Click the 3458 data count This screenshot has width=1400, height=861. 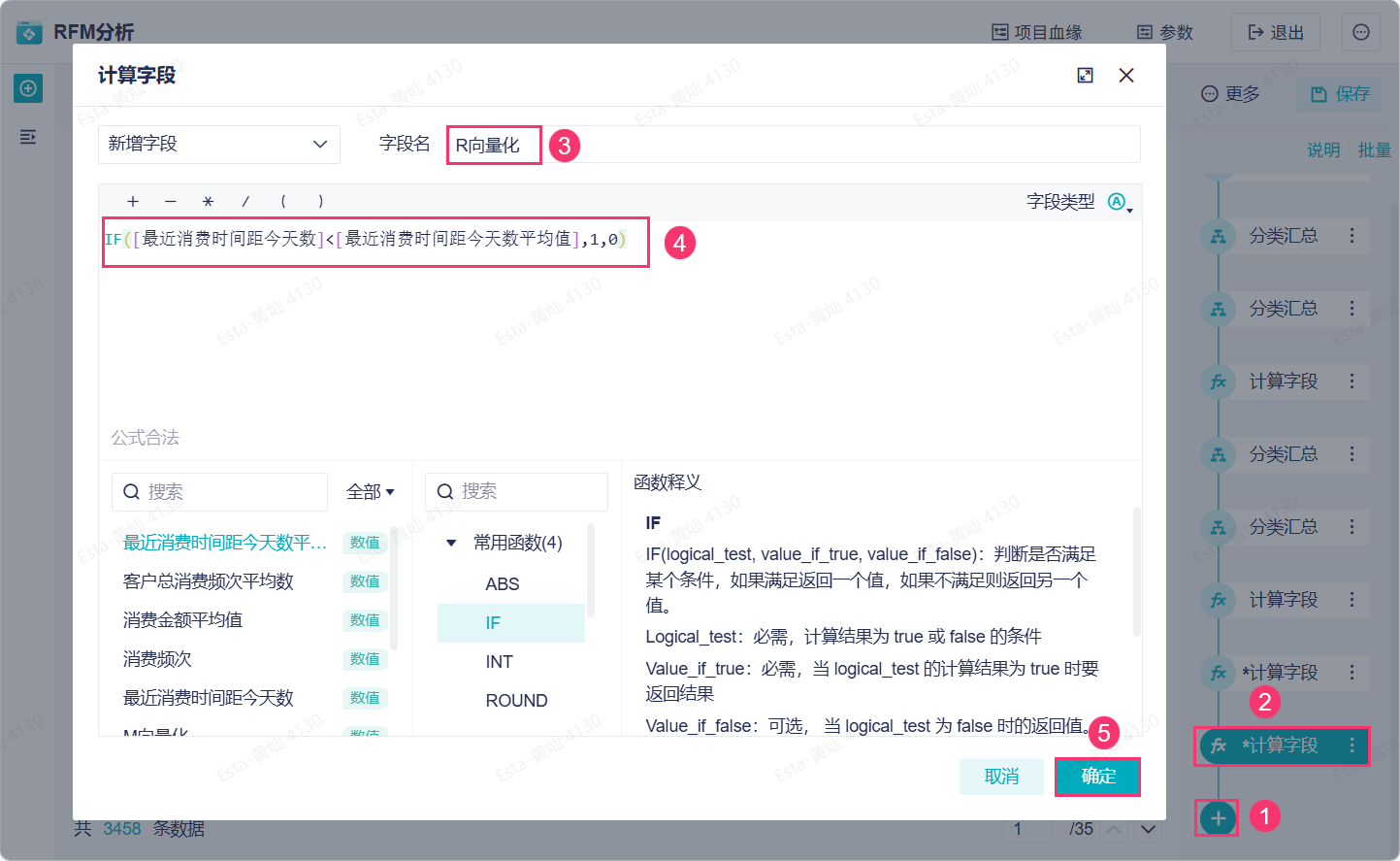click(x=122, y=829)
